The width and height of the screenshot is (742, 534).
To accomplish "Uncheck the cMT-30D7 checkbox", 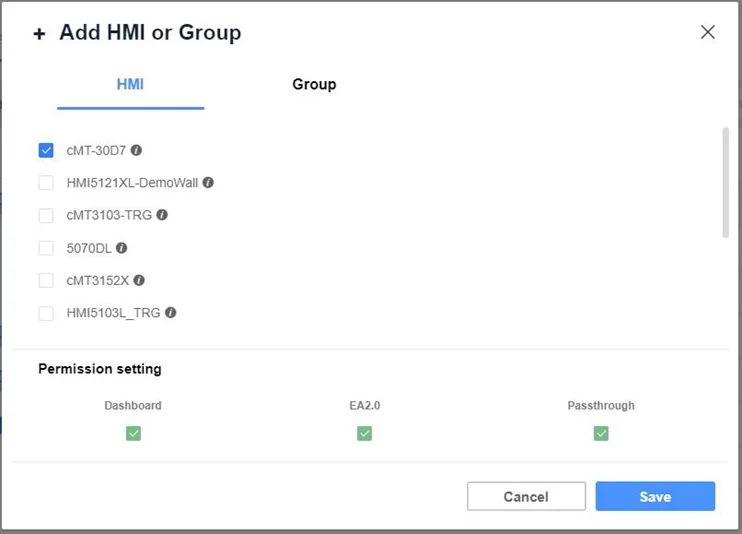I will tap(46, 150).
